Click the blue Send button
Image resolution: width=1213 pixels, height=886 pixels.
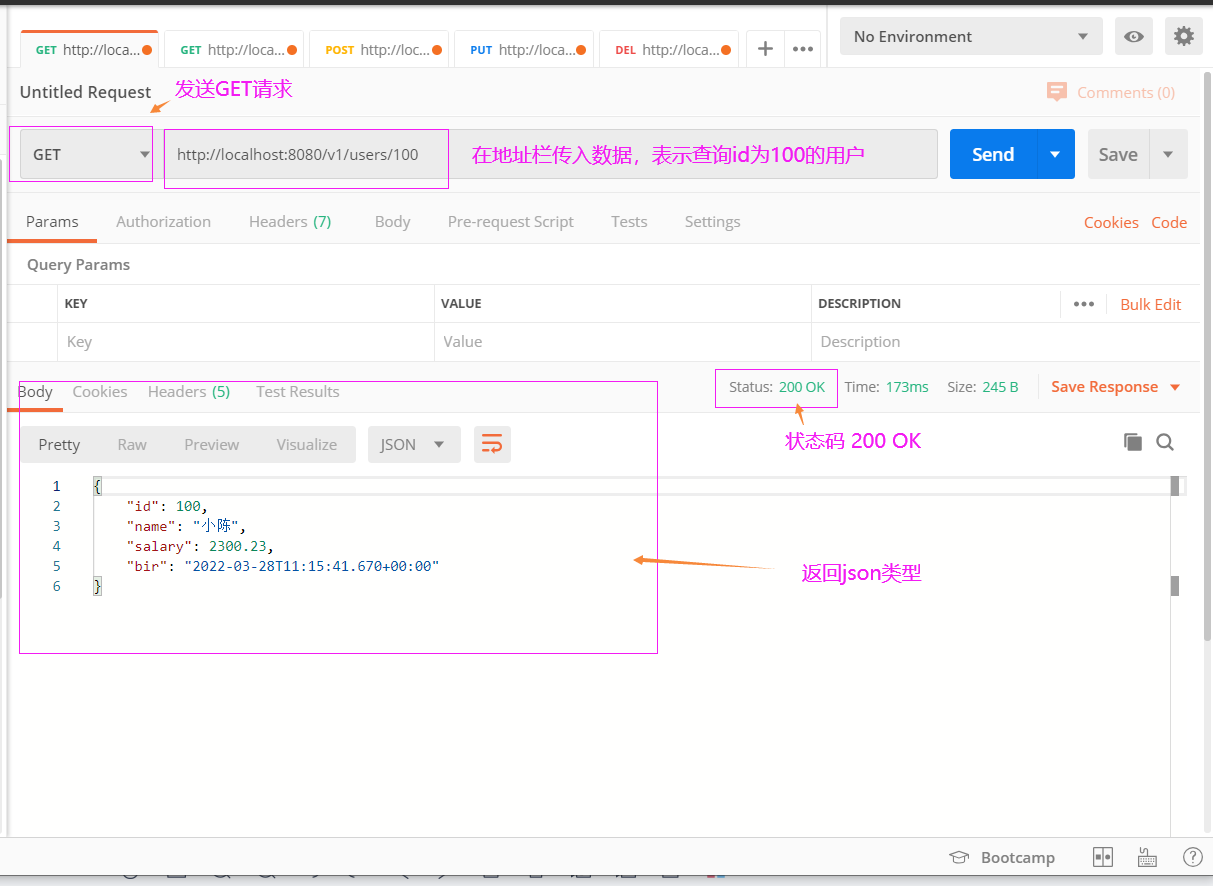tap(993, 154)
